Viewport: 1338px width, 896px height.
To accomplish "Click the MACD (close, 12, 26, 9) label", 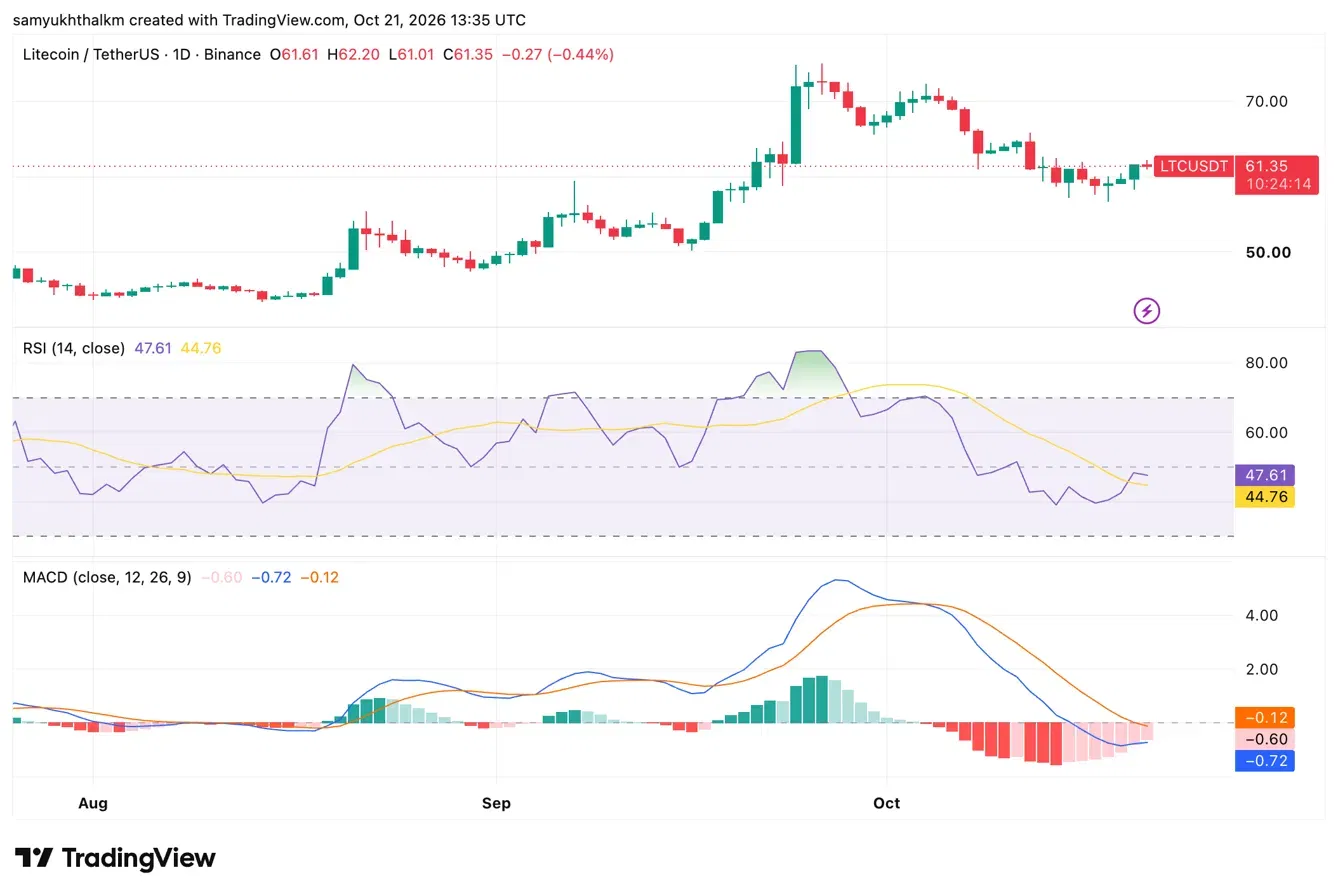I will (x=107, y=577).
